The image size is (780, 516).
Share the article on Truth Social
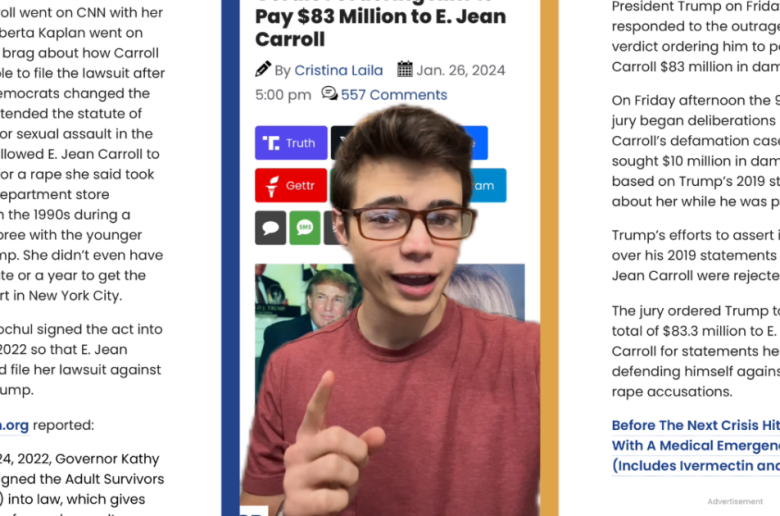click(x=291, y=143)
